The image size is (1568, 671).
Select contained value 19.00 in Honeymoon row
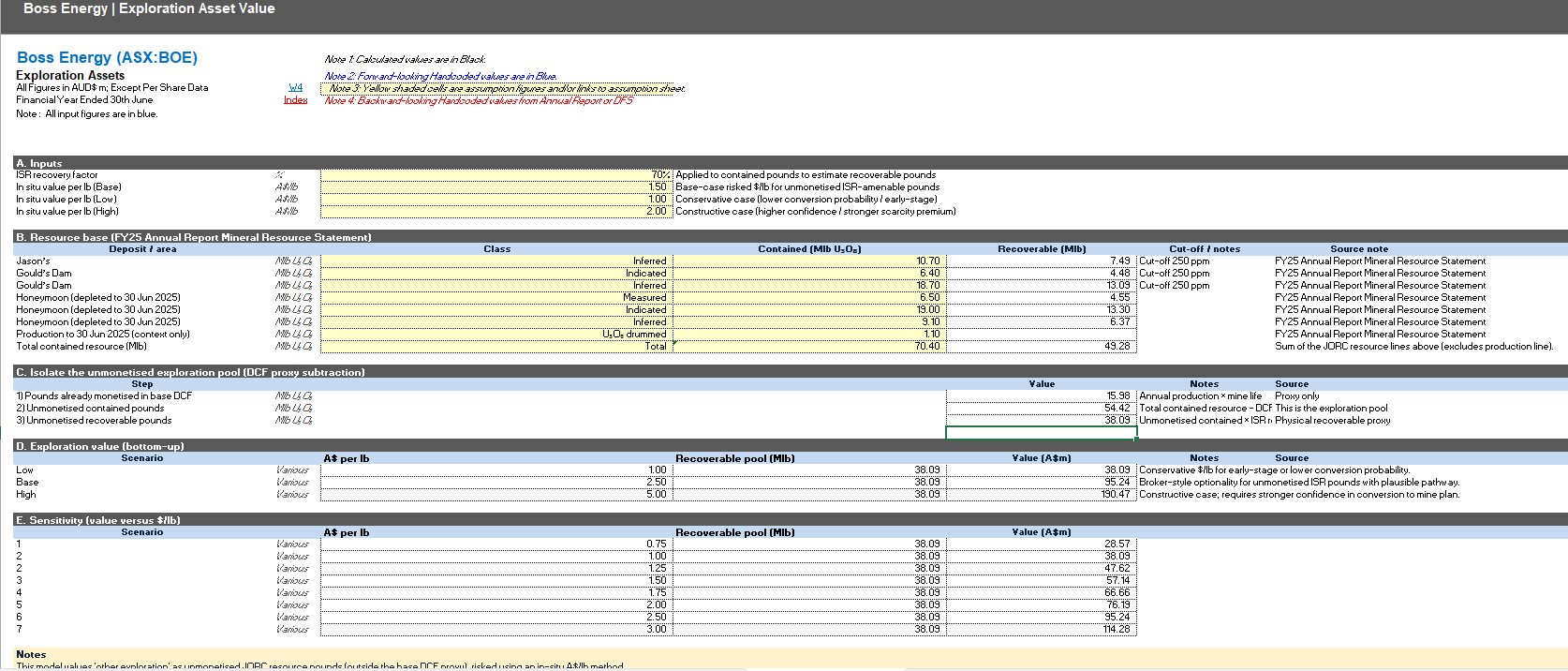809,309
